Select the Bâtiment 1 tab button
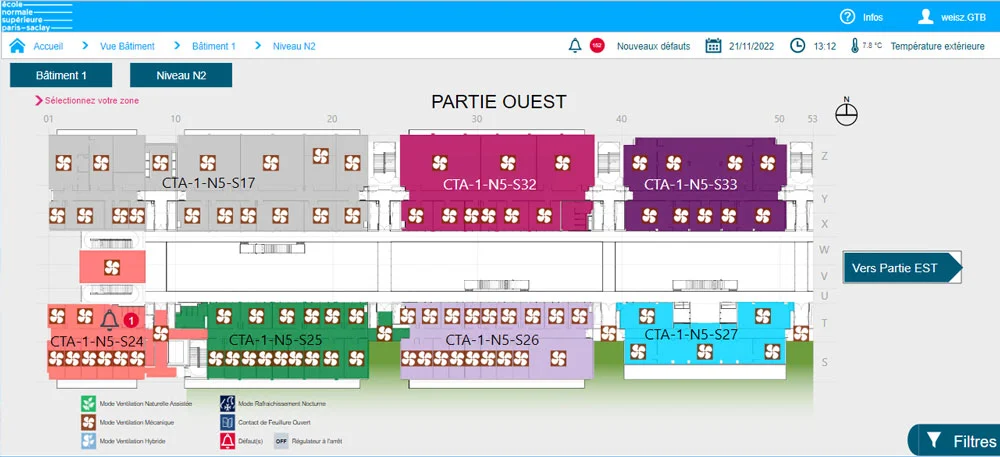Screen dimensions: 1000x457 pos(61,75)
